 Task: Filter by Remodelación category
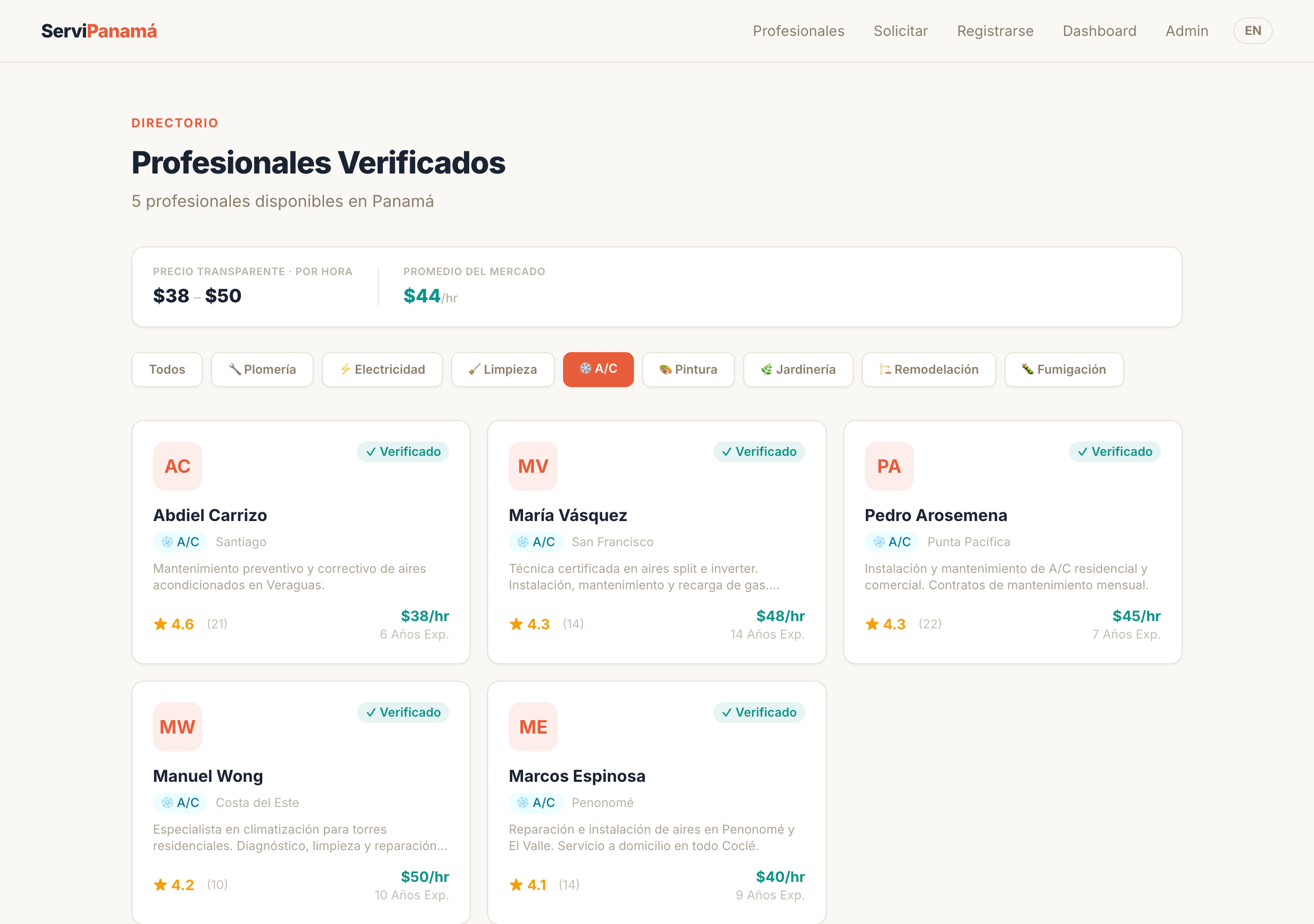(x=929, y=369)
